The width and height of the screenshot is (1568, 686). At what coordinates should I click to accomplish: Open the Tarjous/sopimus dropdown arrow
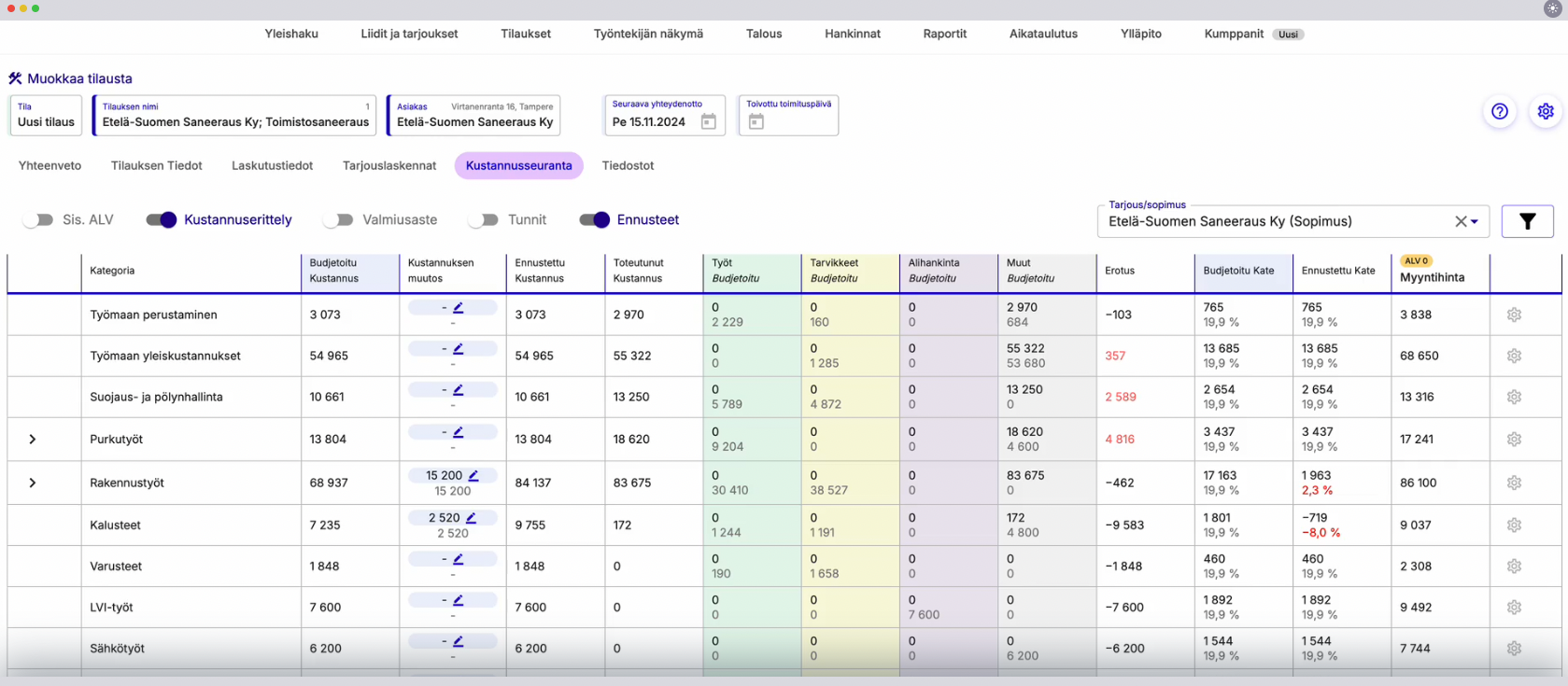[1475, 222]
